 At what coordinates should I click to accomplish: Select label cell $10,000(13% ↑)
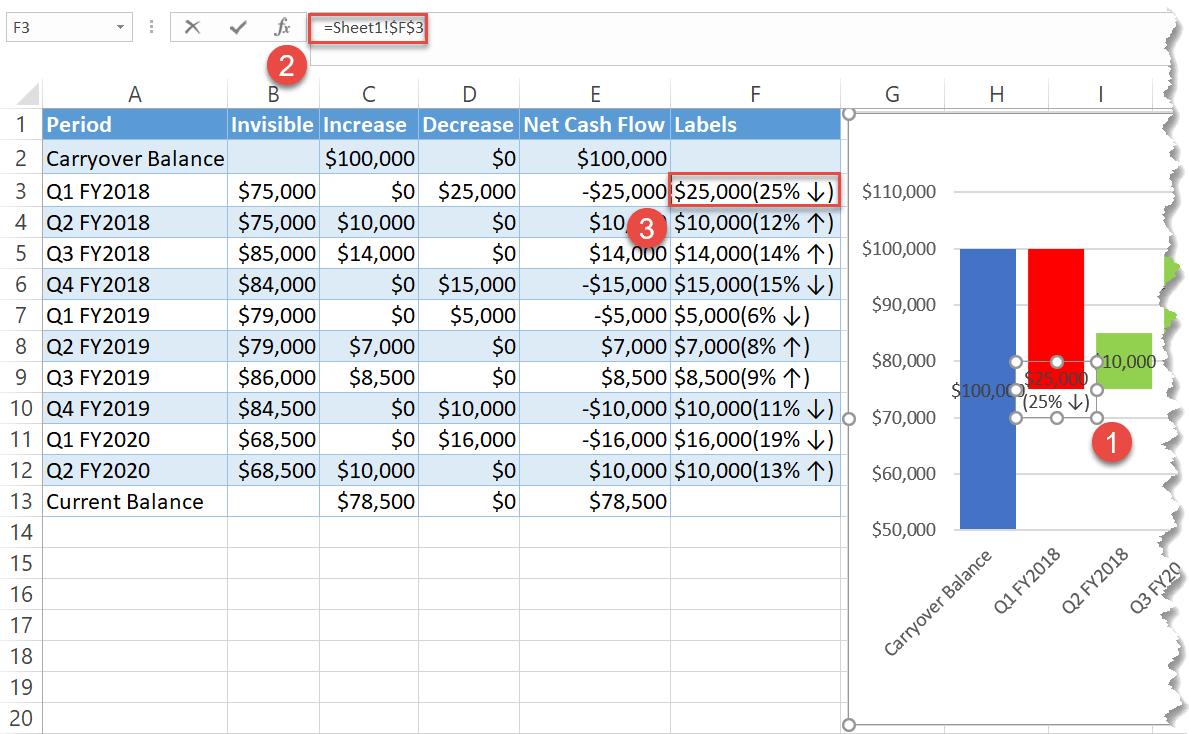pos(755,470)
